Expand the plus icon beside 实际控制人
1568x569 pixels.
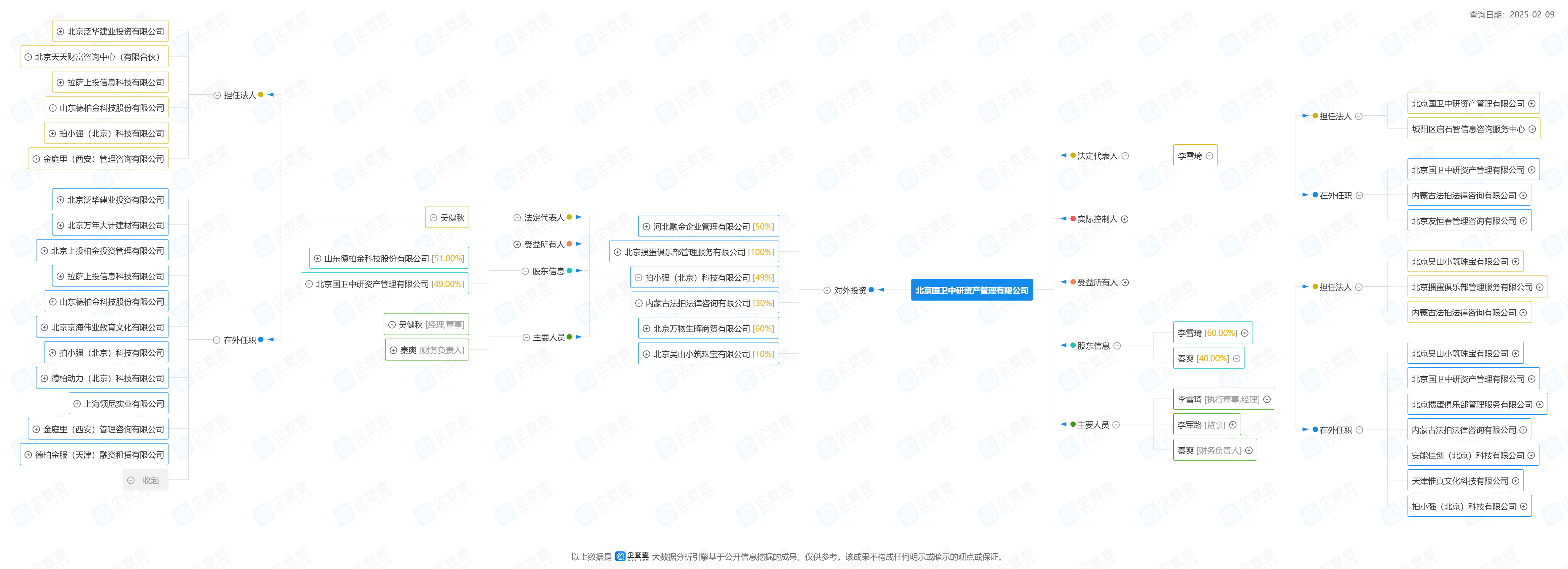click(x=1125, y=219)
